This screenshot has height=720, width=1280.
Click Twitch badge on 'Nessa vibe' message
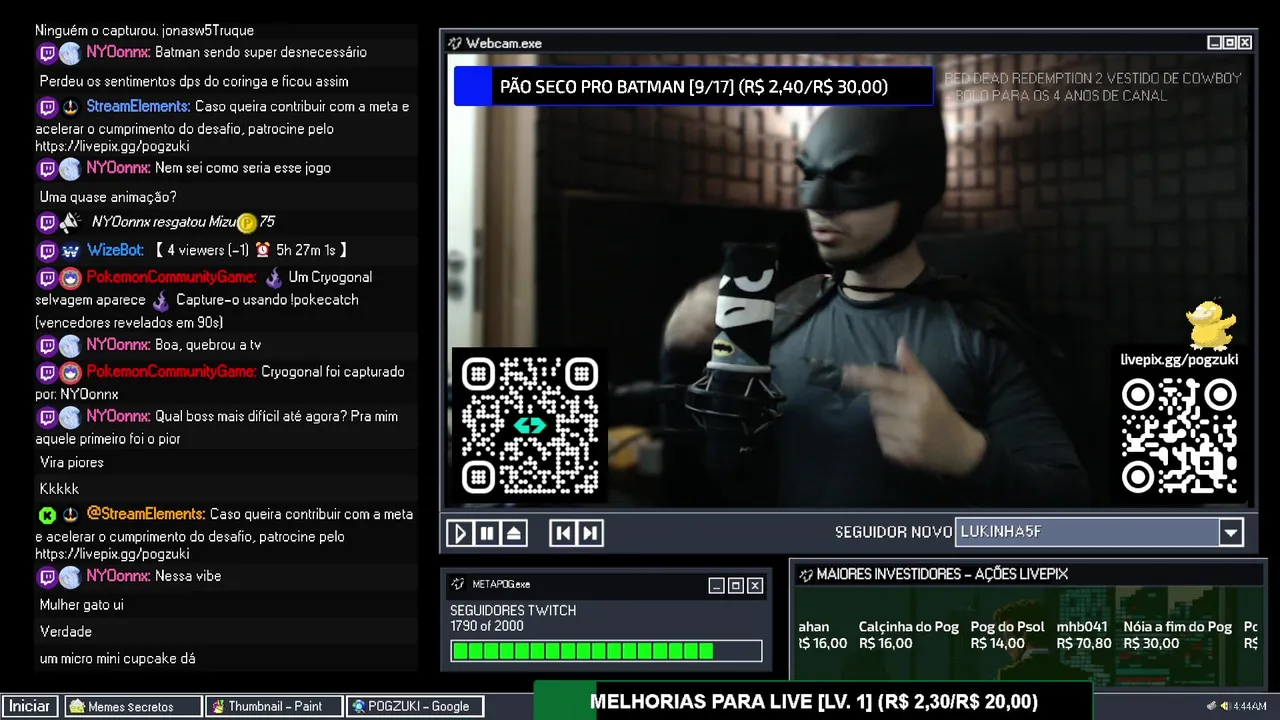(47, 577)
